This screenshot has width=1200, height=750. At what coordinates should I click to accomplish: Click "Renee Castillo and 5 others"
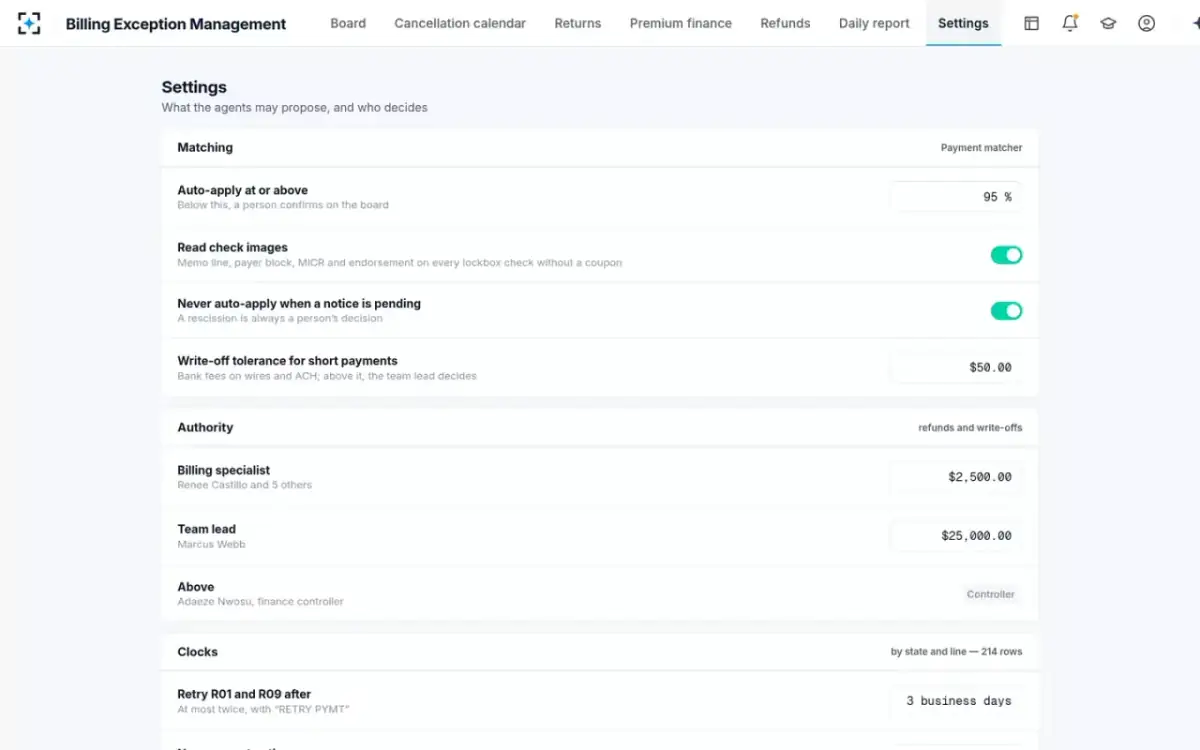coord(244,485)
